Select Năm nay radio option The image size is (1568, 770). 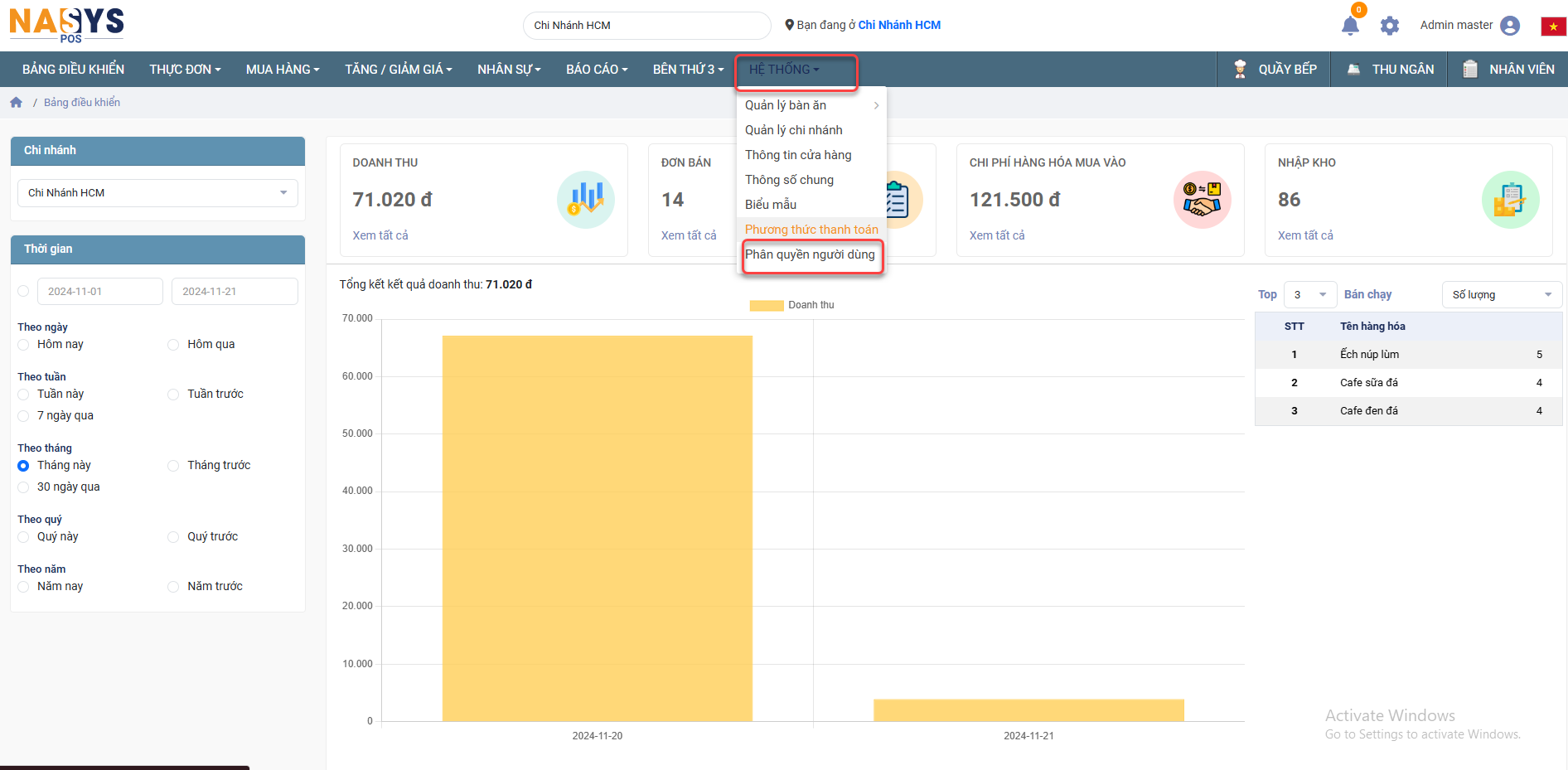point(23,587)
